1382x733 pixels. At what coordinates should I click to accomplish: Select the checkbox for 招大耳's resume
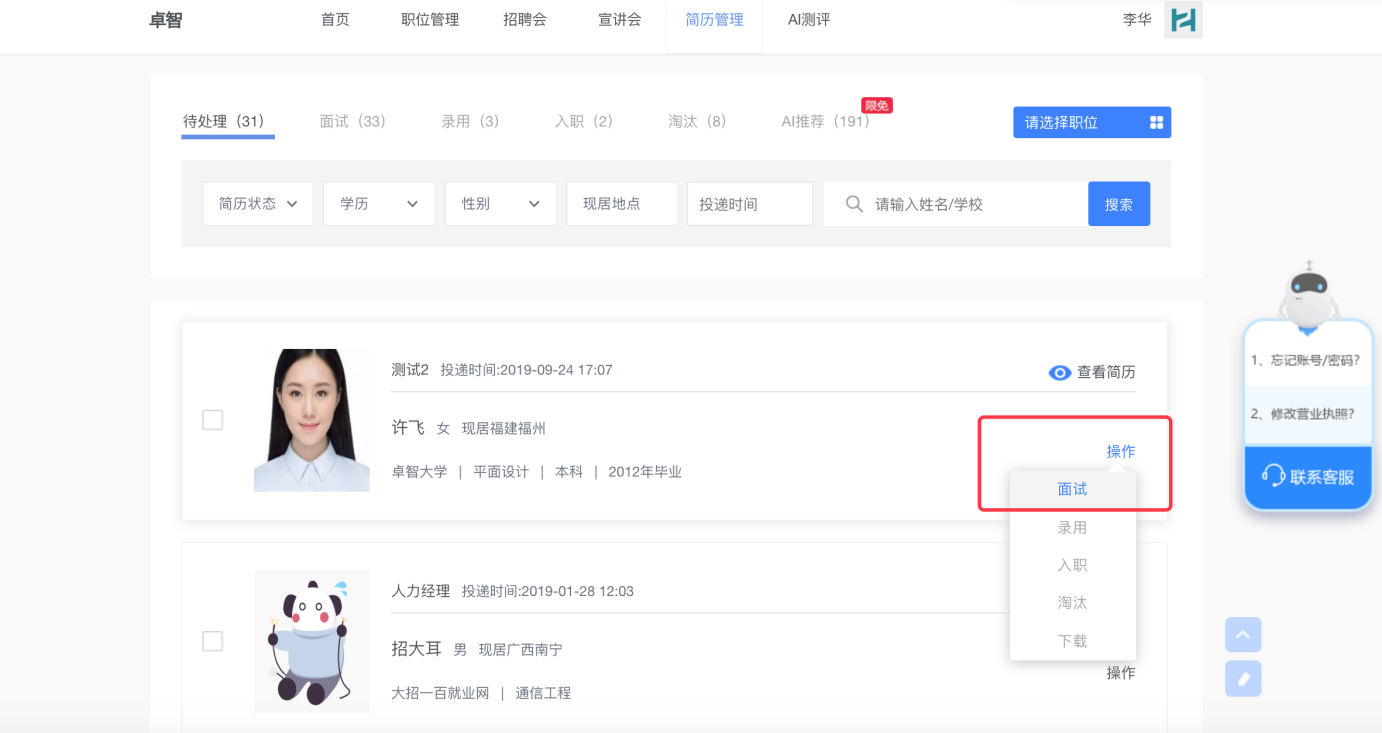213,641
